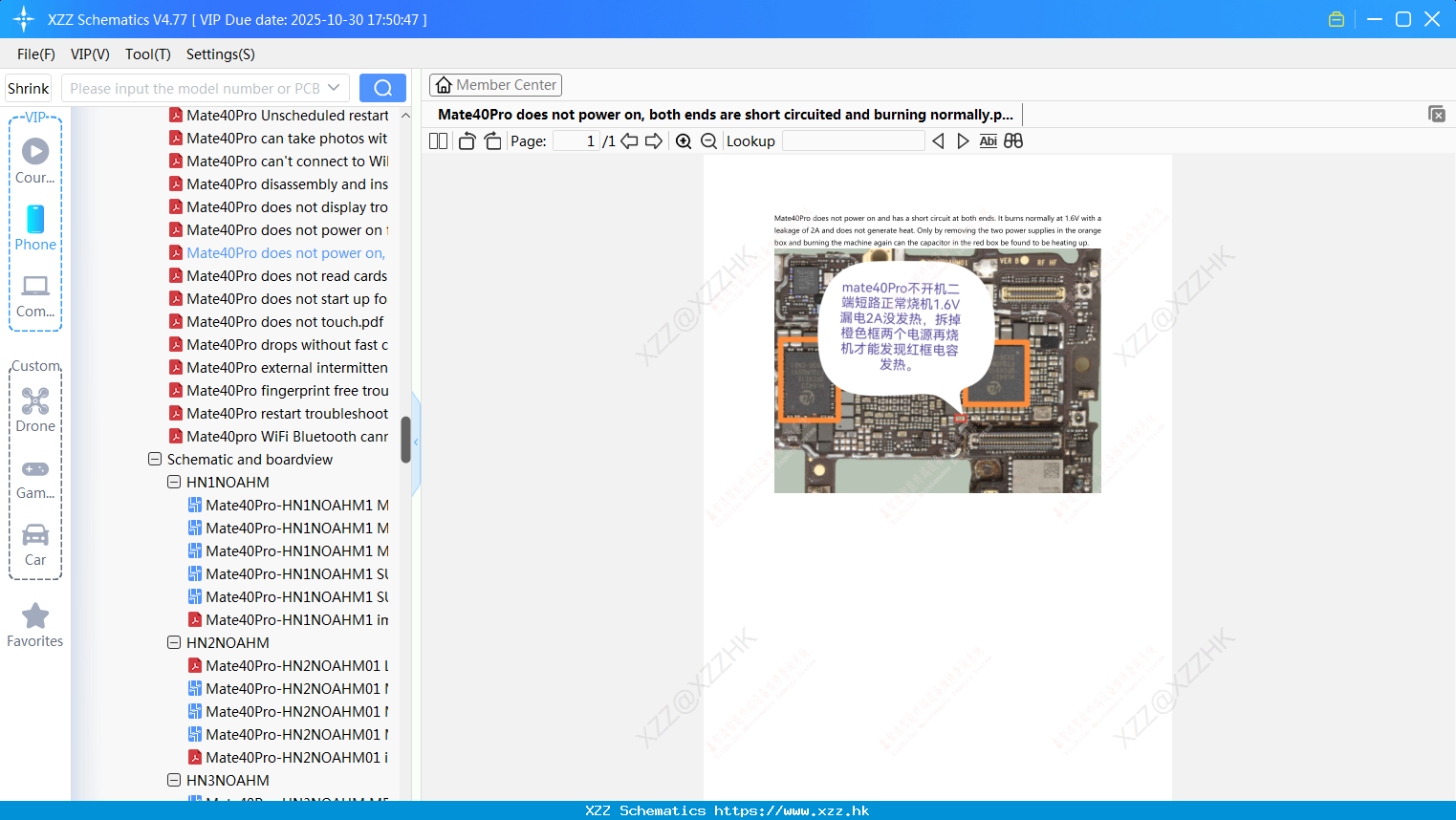This screenshot has height=820, width=1456.
Task: Open the model number dropdown
Action: tap(334, 88)
